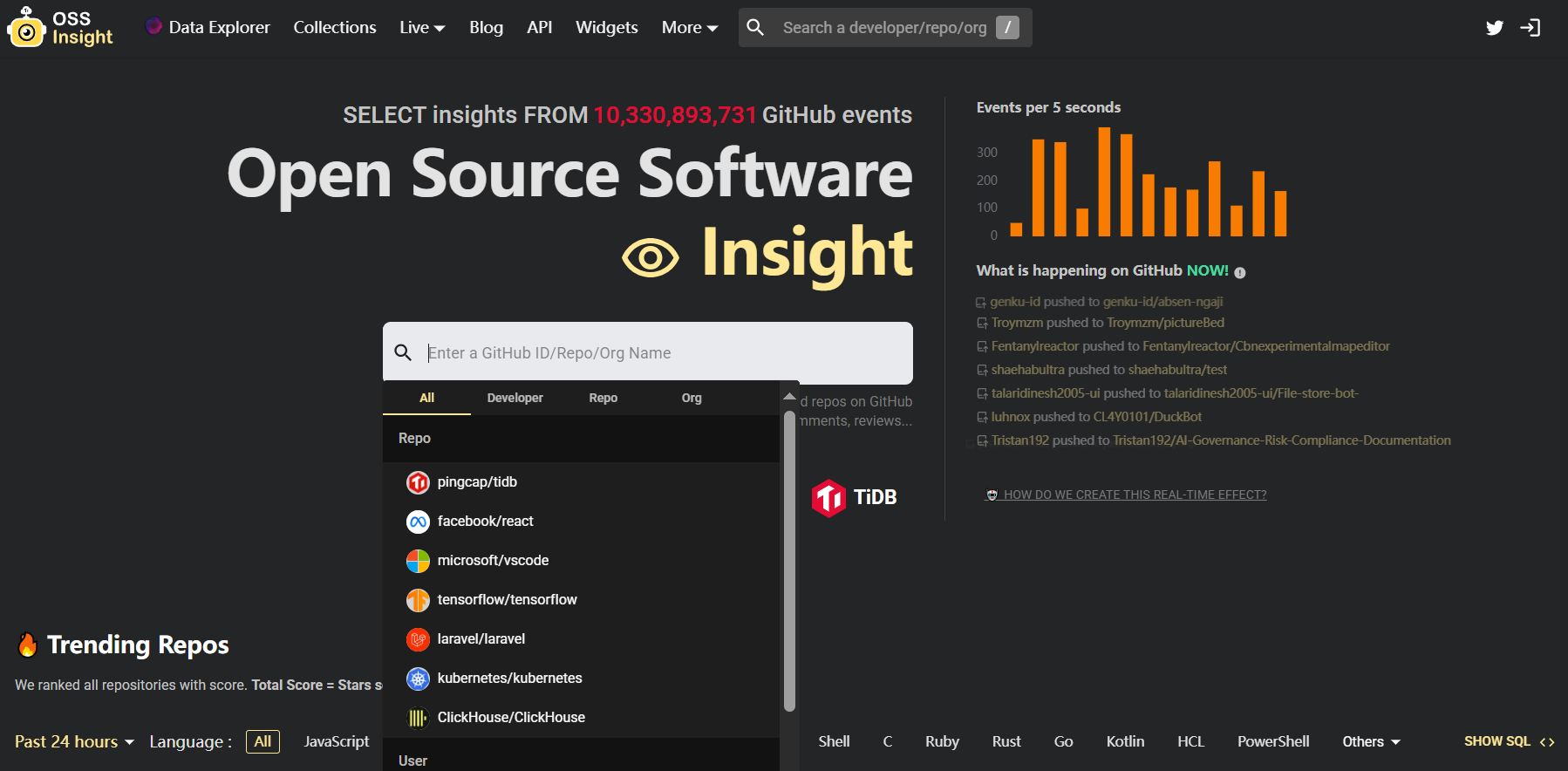Click the facebook/react Meta icon
Viewport: 1568px width, 771px height.
419,522
